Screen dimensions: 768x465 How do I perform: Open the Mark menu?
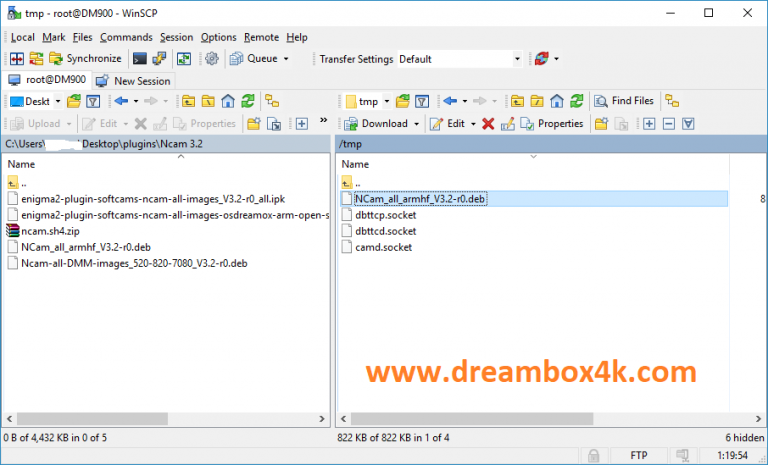pos(54,37)
